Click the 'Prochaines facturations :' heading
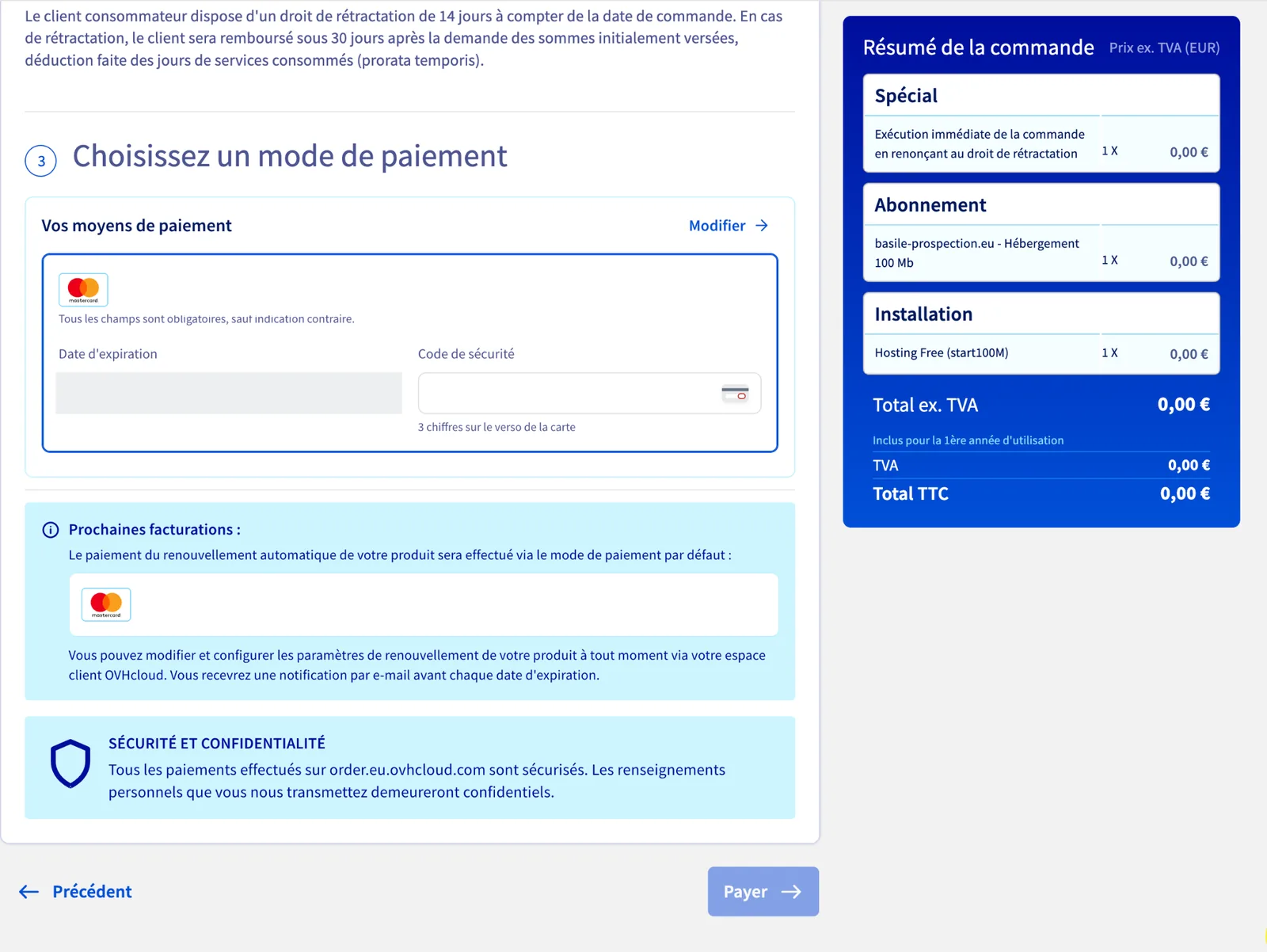1267x952 pixels. click(154, 530)
